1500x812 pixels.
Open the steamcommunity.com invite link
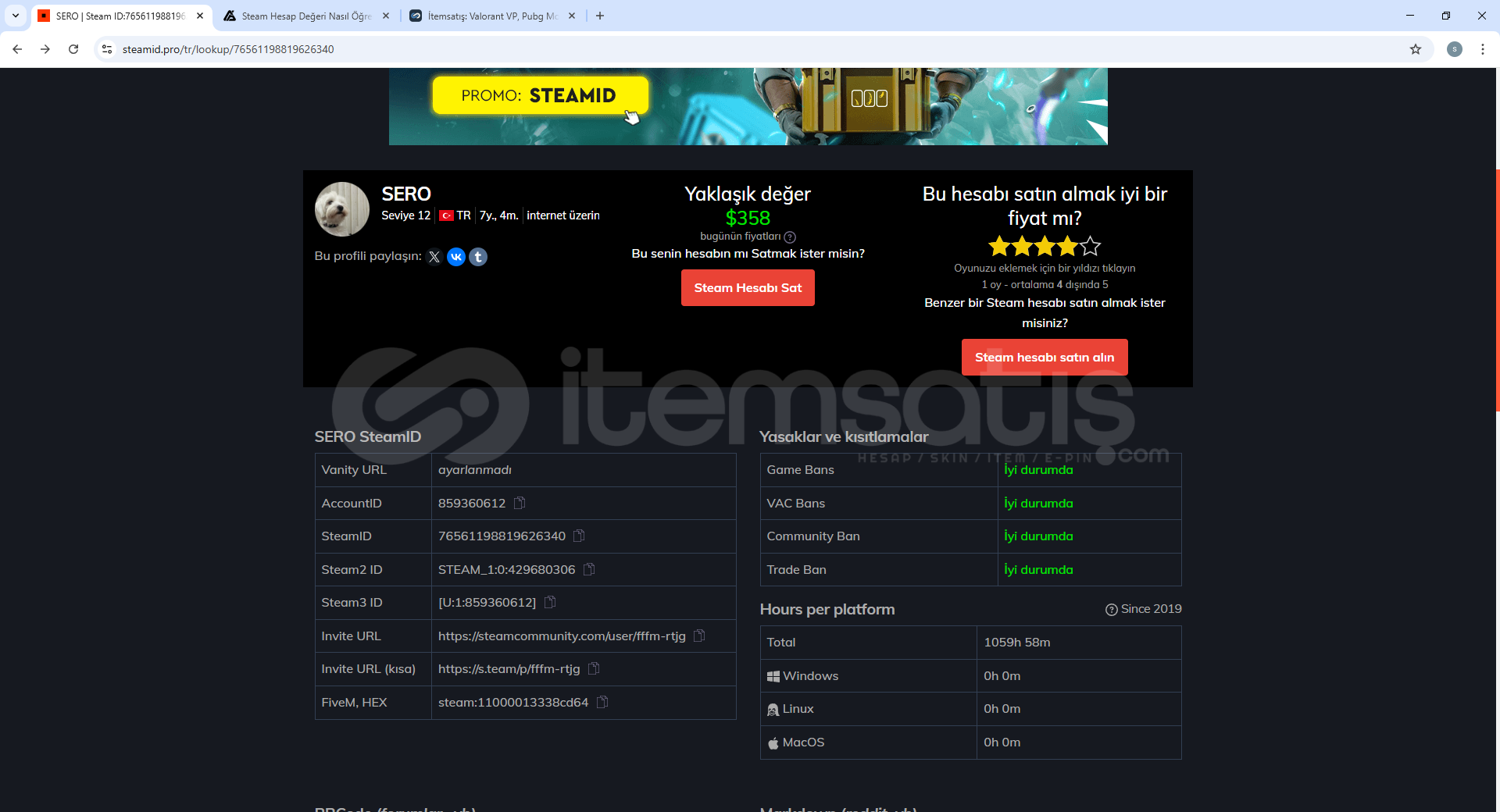tap(562, 636)
